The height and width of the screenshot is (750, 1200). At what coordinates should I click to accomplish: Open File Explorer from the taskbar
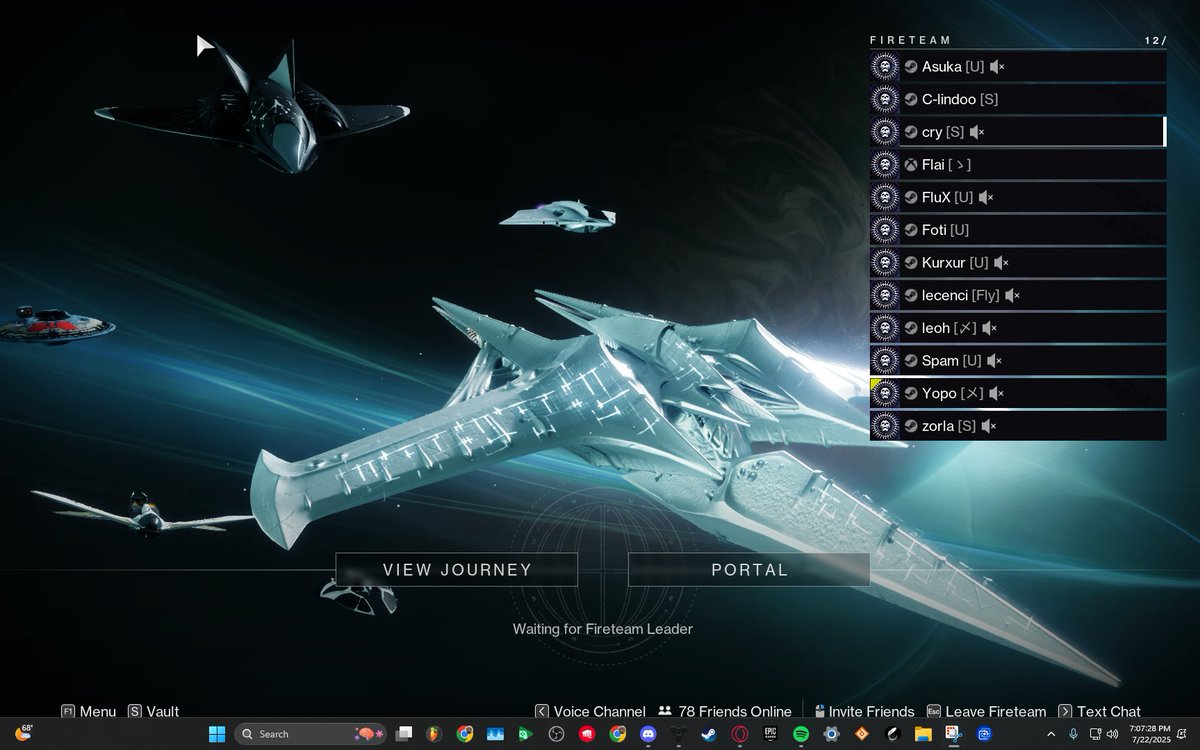[x=923, y=733]
